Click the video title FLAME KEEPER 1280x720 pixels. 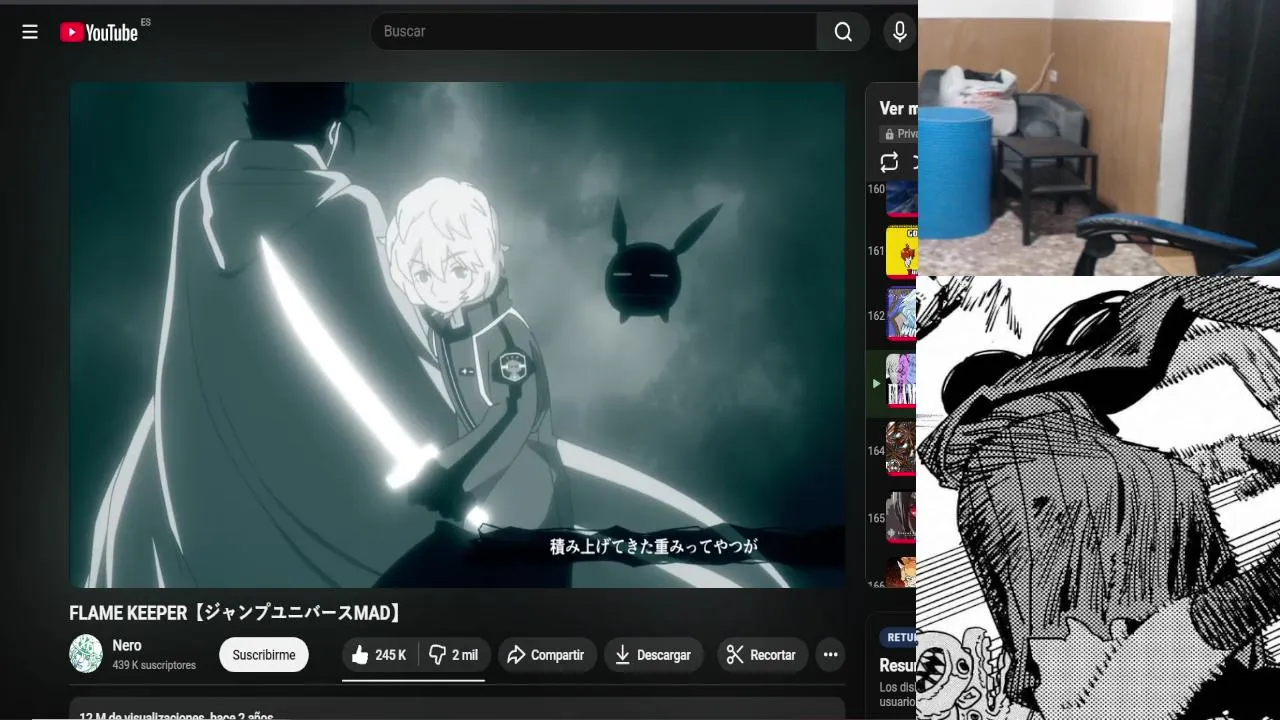pyautogui.click(x=237, y=613)
